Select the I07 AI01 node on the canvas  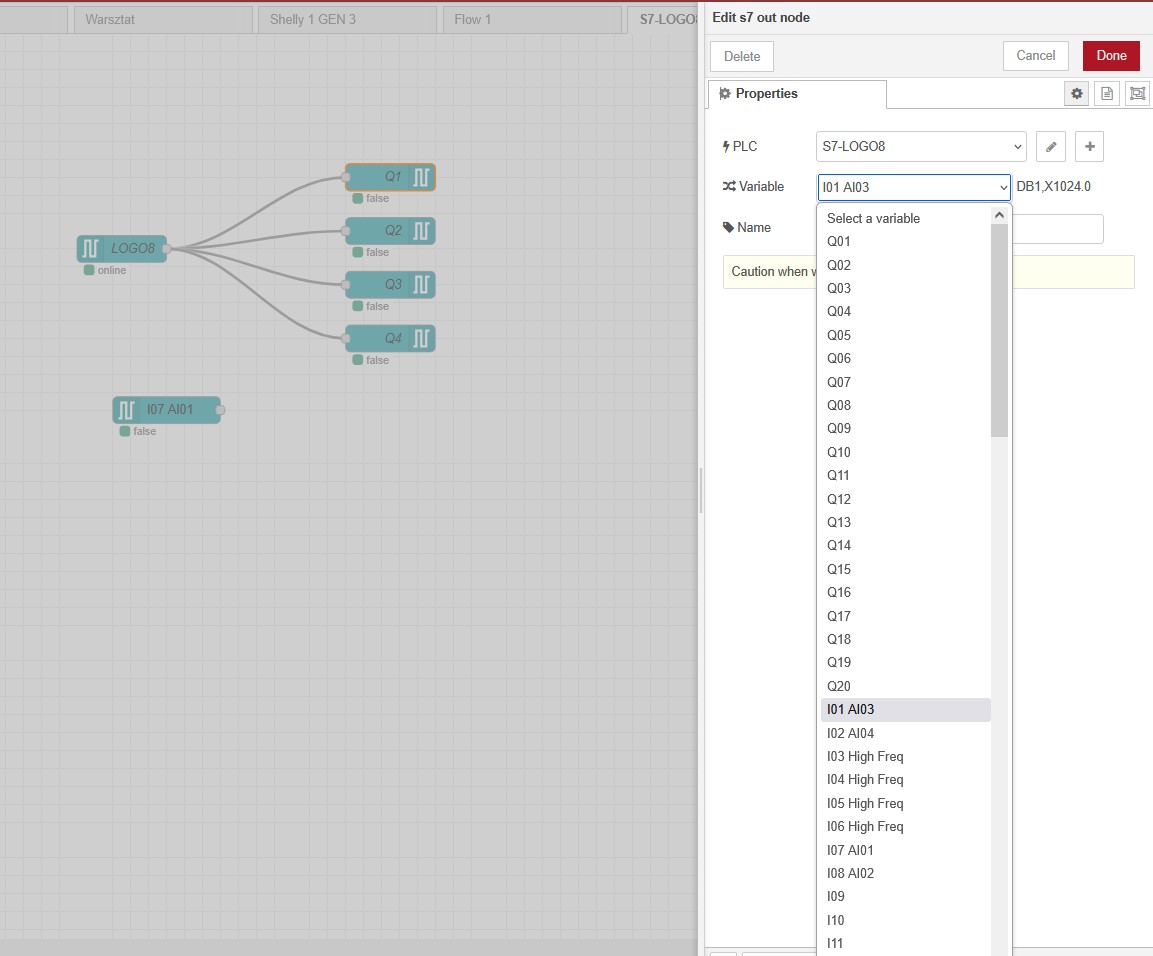click(x=166, y=410)
